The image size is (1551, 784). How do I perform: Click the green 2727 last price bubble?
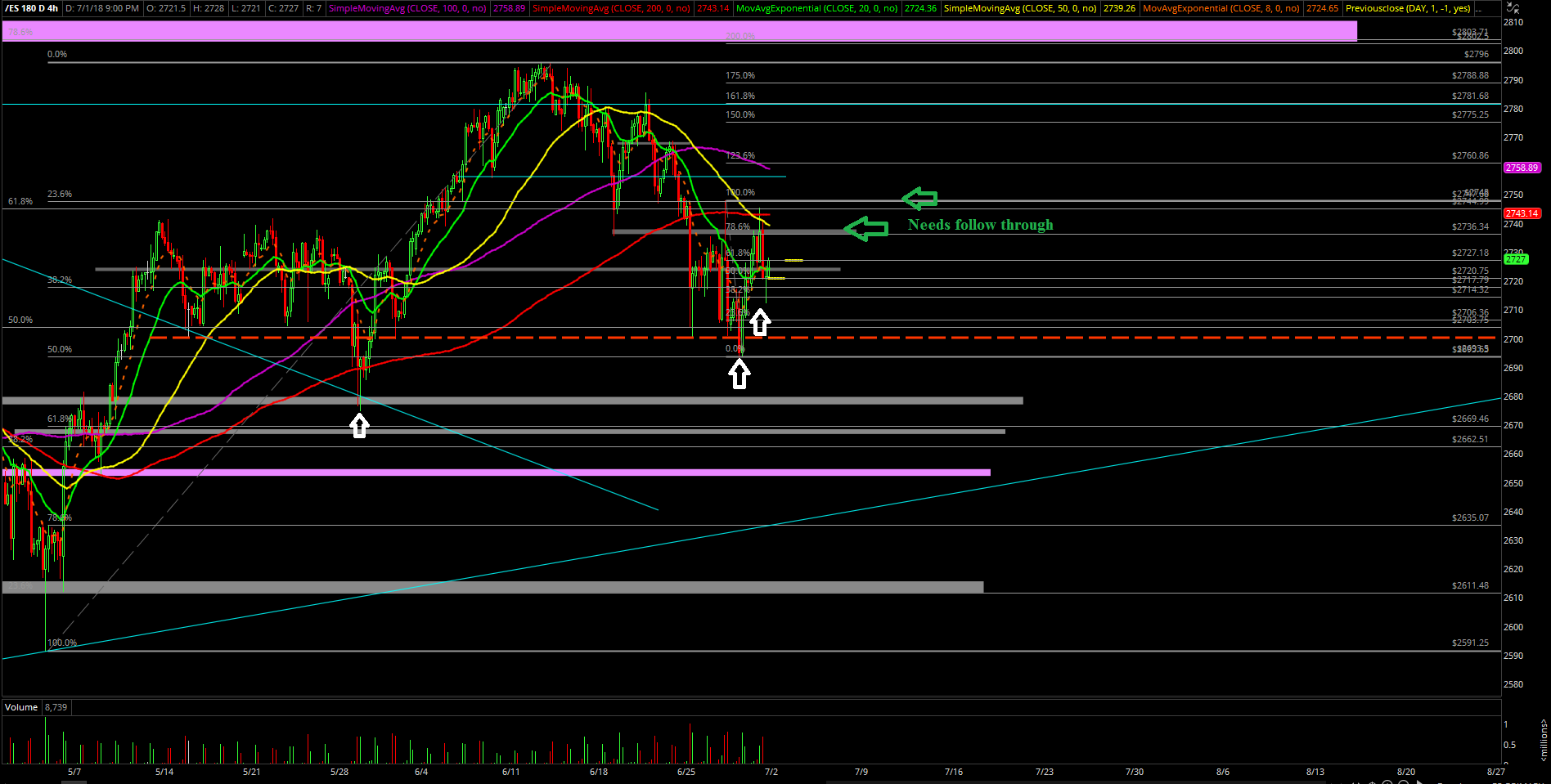point(1516,259)
